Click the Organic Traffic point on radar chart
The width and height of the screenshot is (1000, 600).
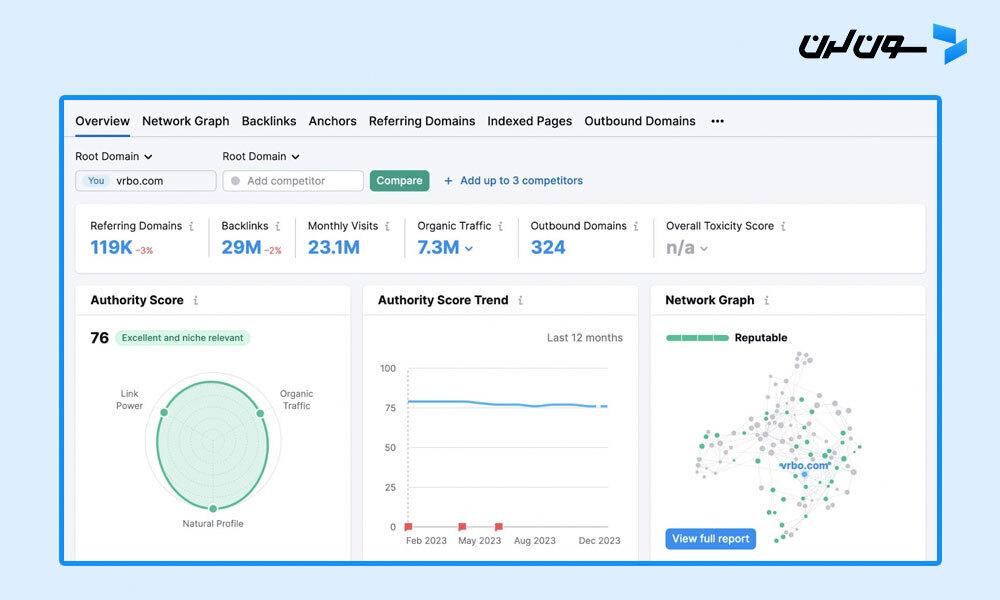(x=260, y=414)
